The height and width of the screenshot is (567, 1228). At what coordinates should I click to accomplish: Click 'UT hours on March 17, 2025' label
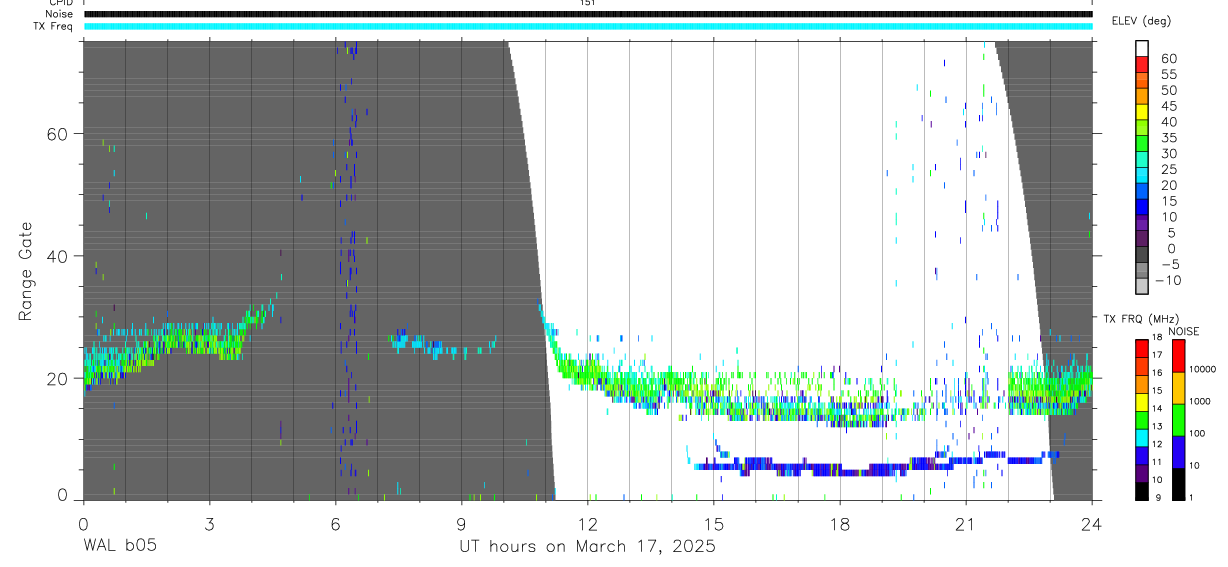587,546
